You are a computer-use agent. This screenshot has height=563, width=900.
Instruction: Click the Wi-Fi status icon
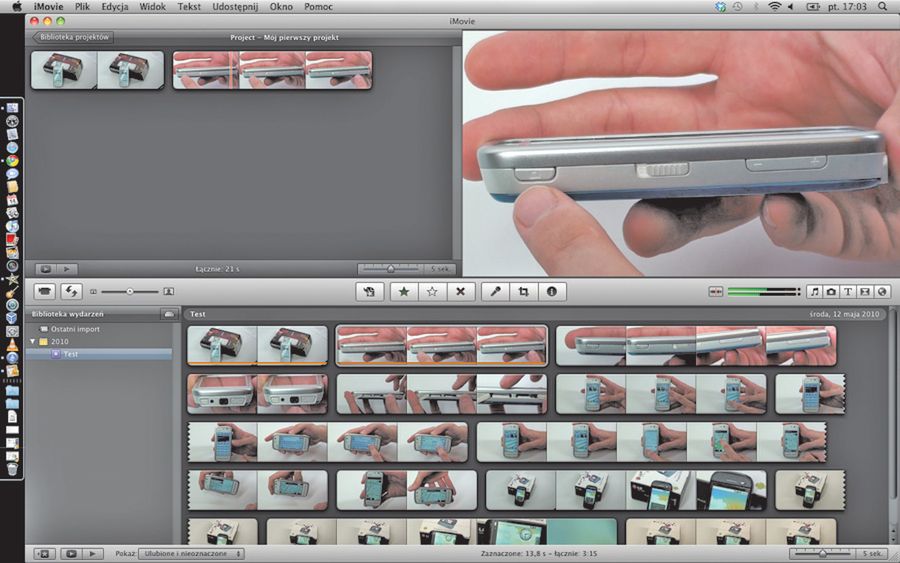tap(775, 6)
